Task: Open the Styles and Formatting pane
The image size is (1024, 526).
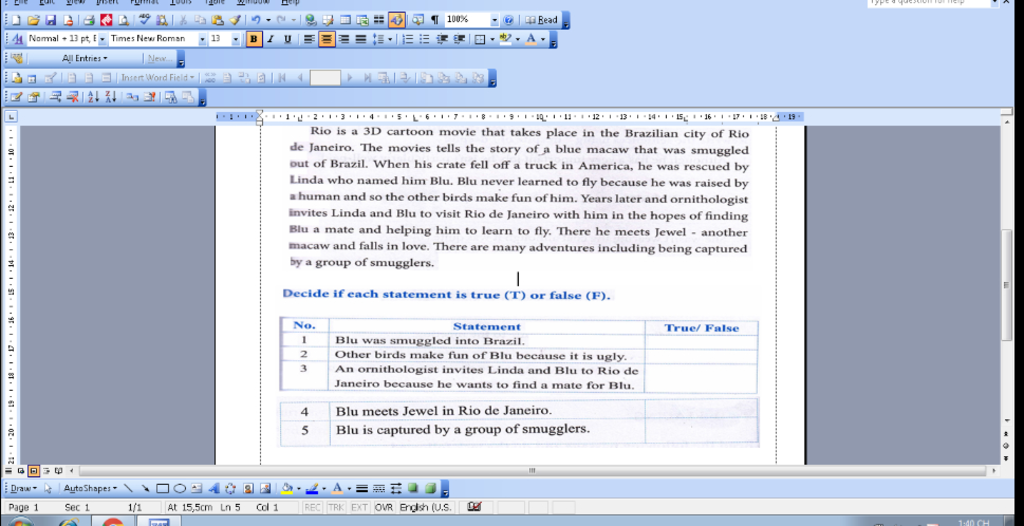Action: pos(18,39)
